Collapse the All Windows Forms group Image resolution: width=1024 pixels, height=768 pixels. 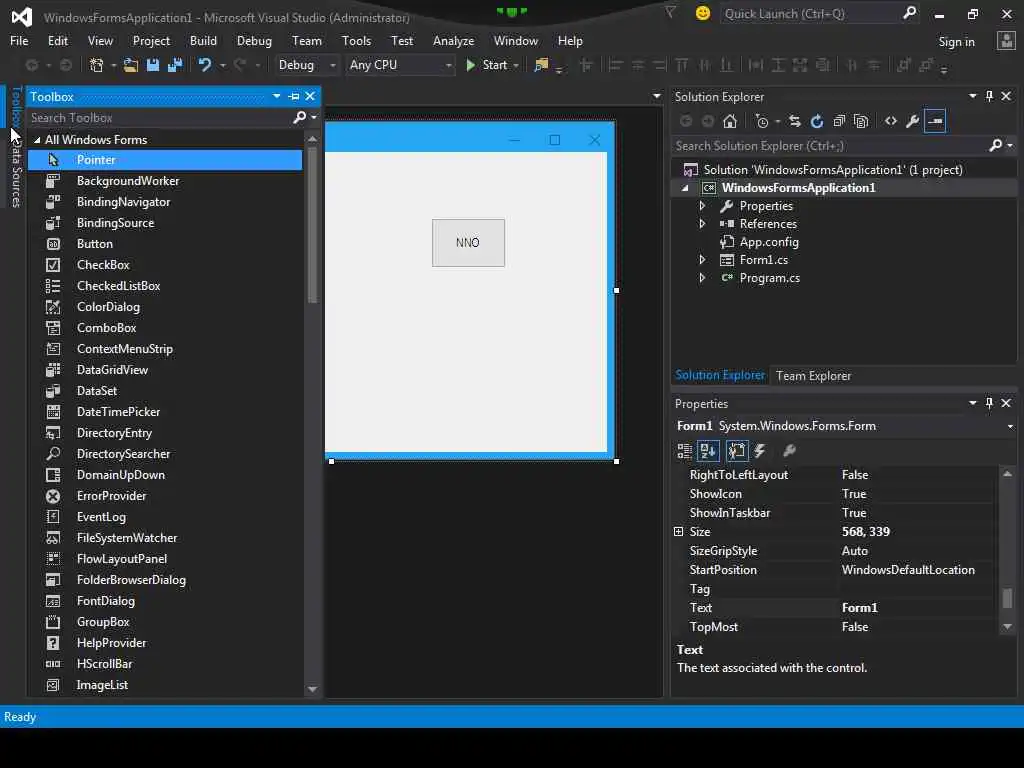37,140
